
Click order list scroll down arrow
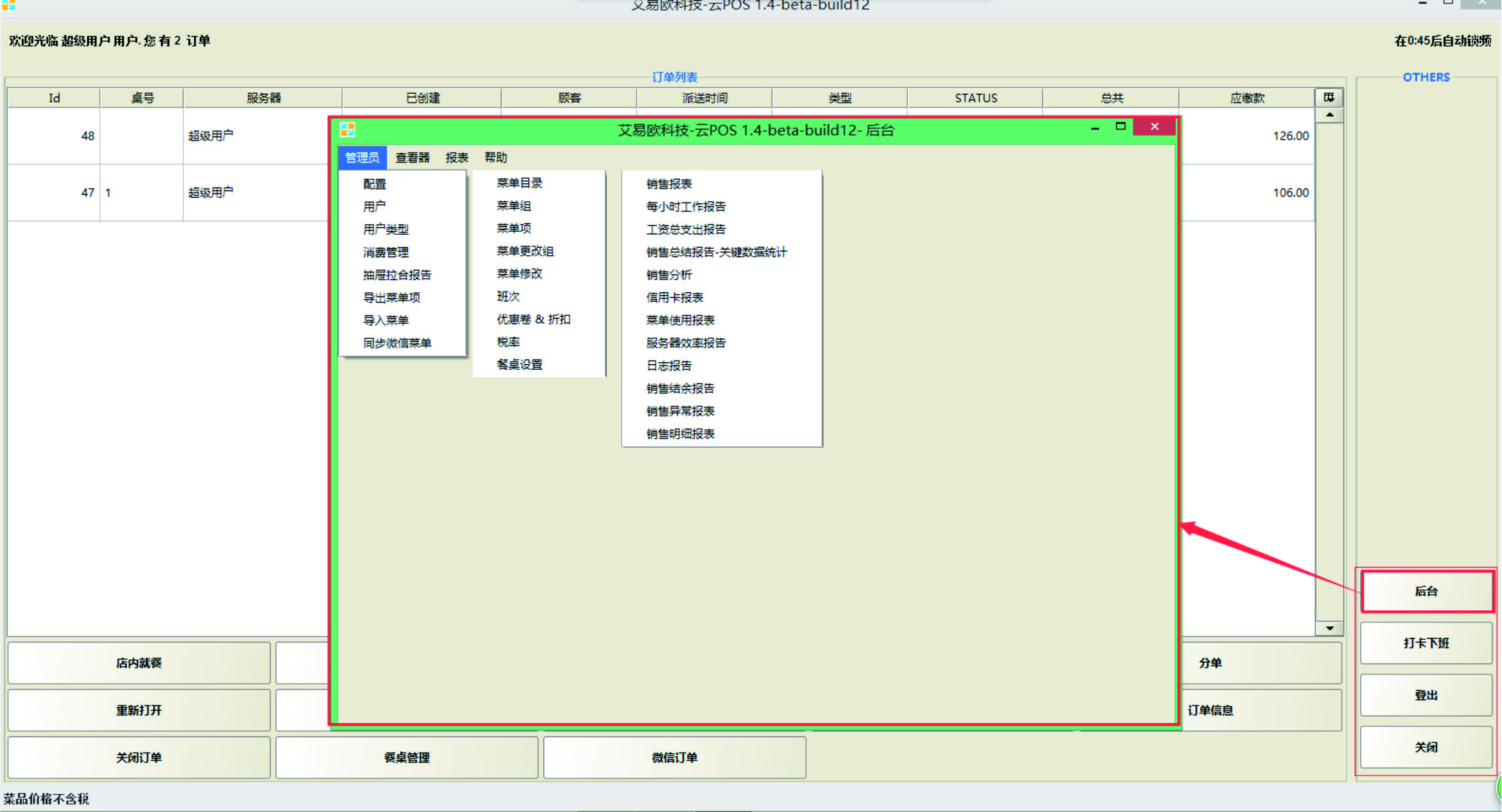[1329, 628]
